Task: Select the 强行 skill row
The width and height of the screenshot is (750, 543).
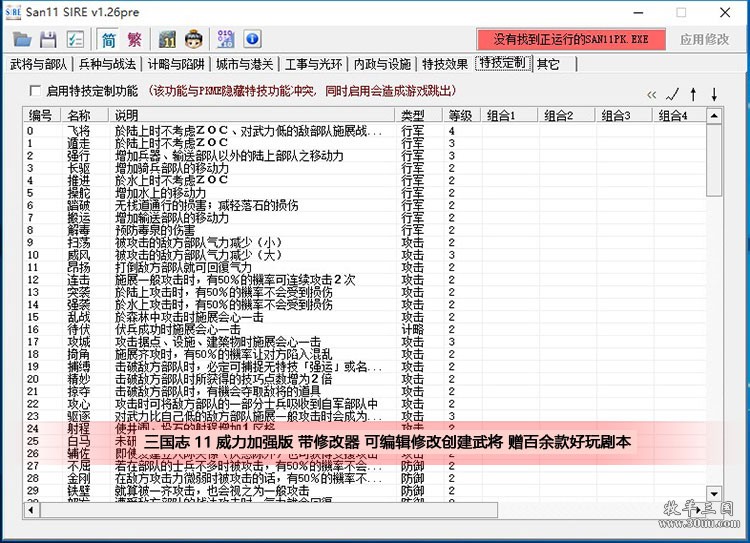Action: (365, 156)
